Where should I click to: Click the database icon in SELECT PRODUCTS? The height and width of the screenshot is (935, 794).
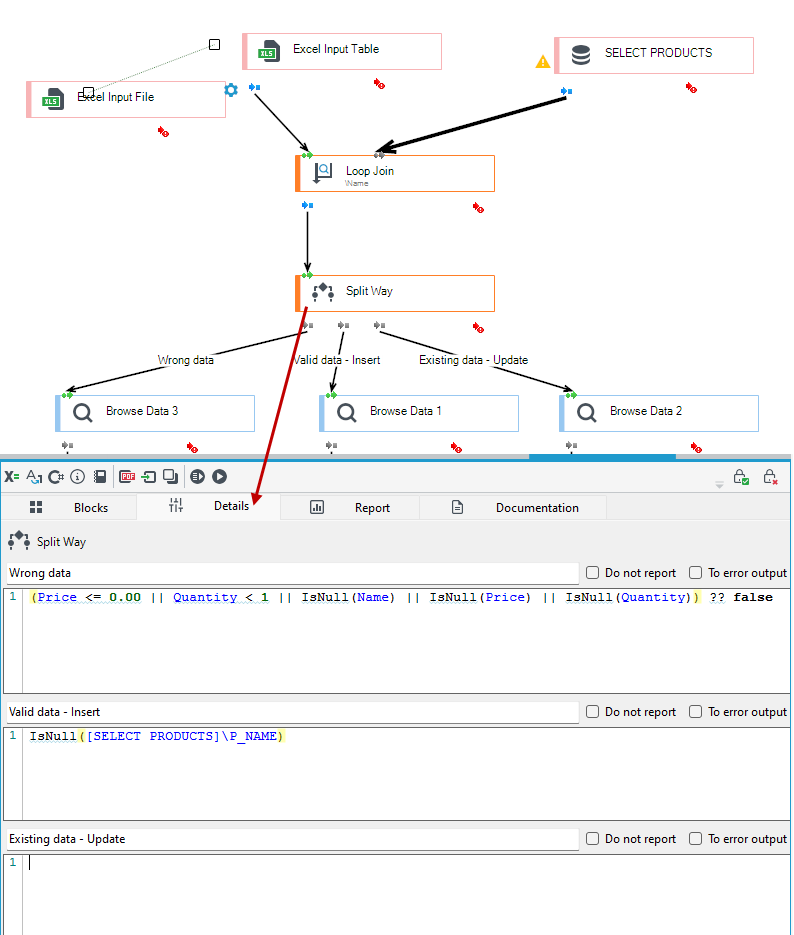click(x=581, y=55)
